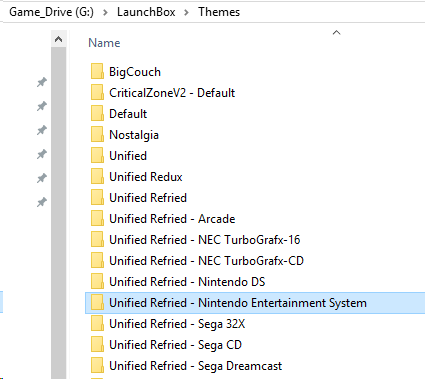Screen dimensions: 425x379
Task: Click the Unified Redux folder icon
Action: pyautogui.click(x=97, y=176)
